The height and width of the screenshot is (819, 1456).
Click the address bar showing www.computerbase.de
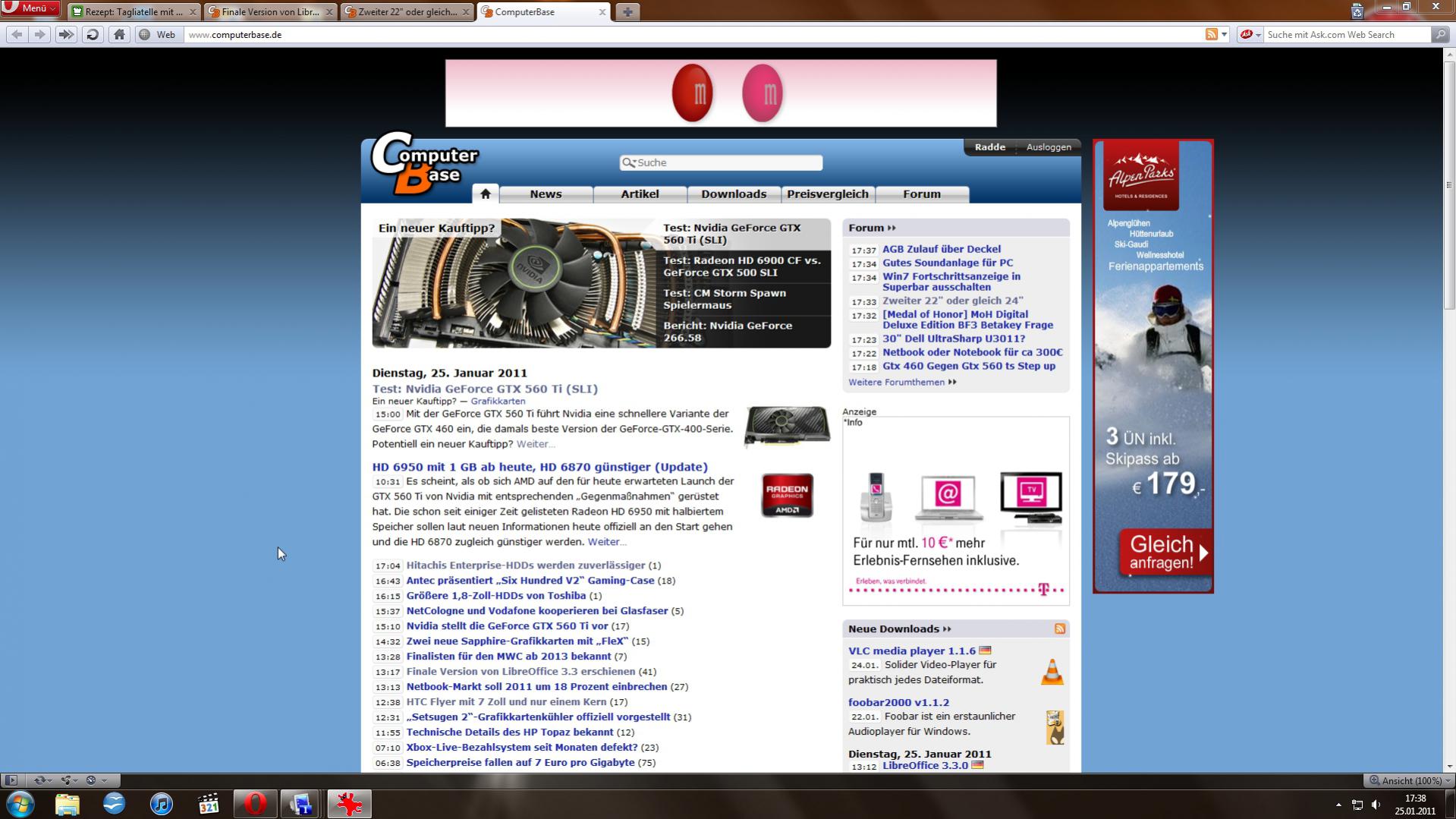(x=694, y=34)
